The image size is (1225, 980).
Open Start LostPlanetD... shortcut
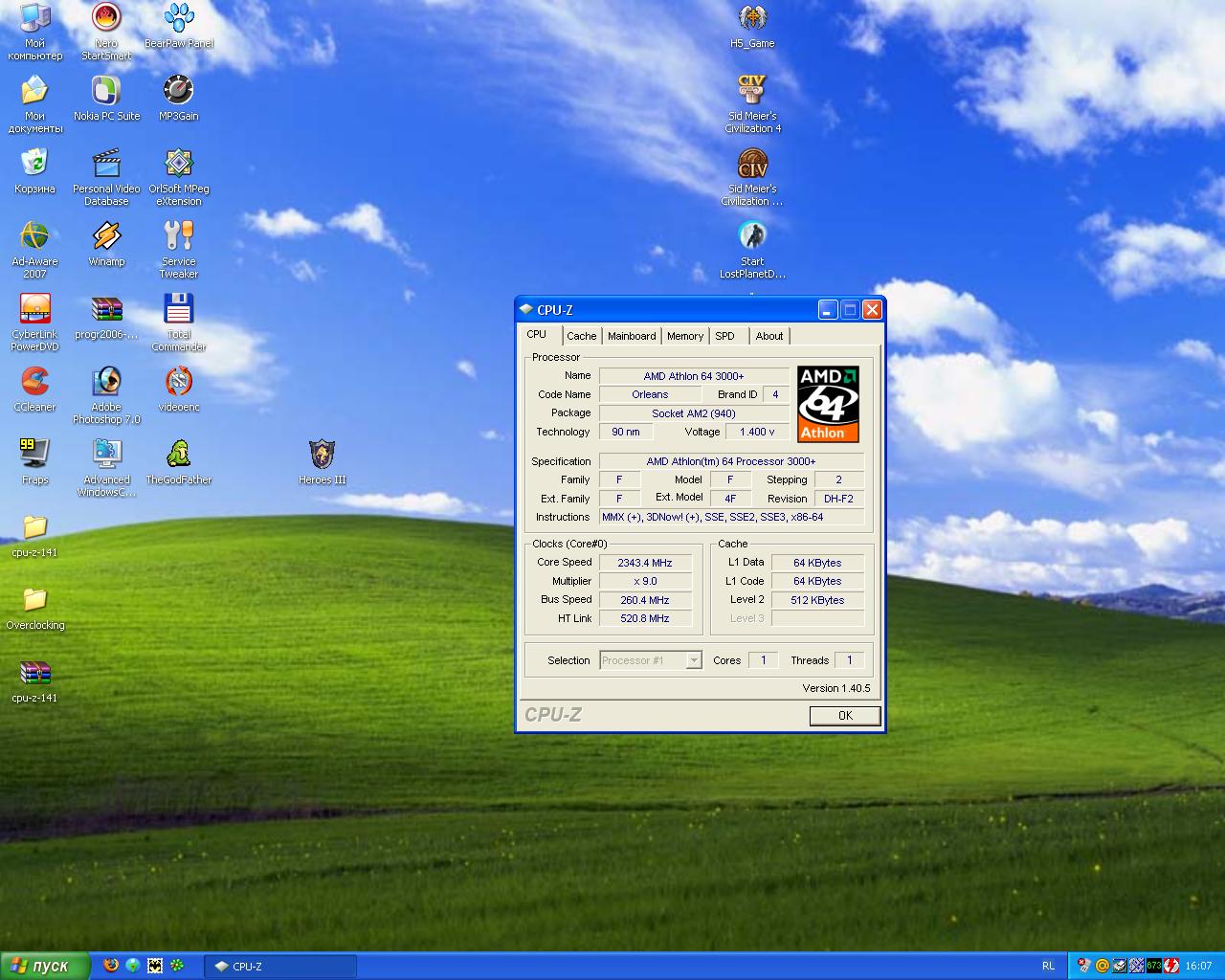coord(752,249)
